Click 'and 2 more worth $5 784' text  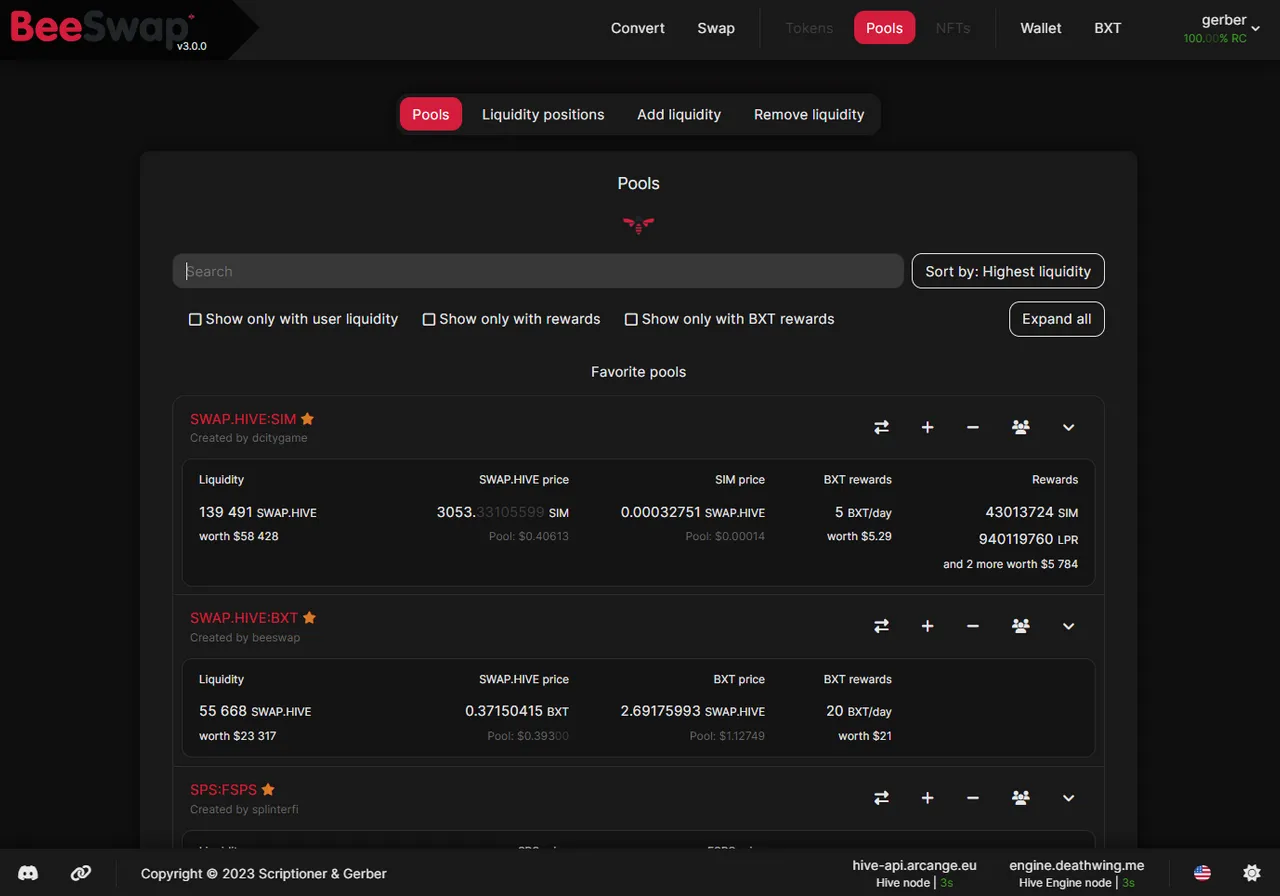1010,564
